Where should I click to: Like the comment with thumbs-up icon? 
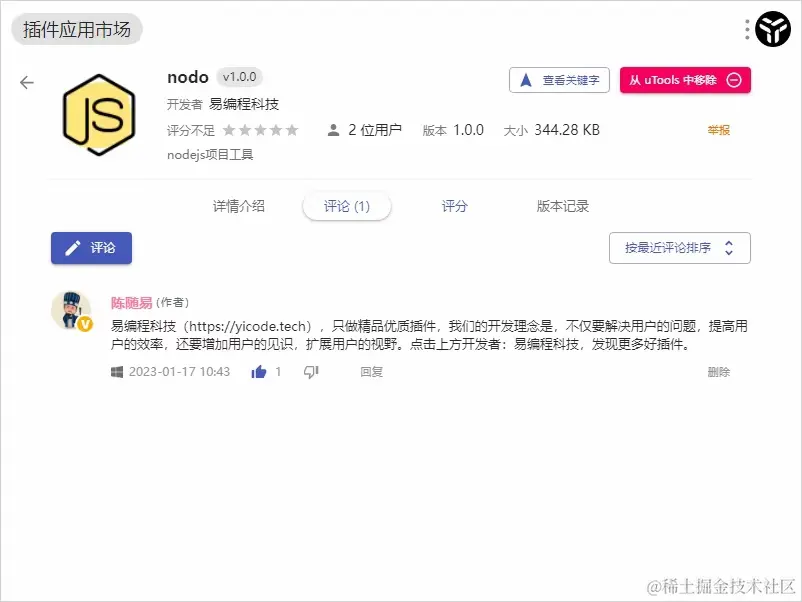click(259, 372)
